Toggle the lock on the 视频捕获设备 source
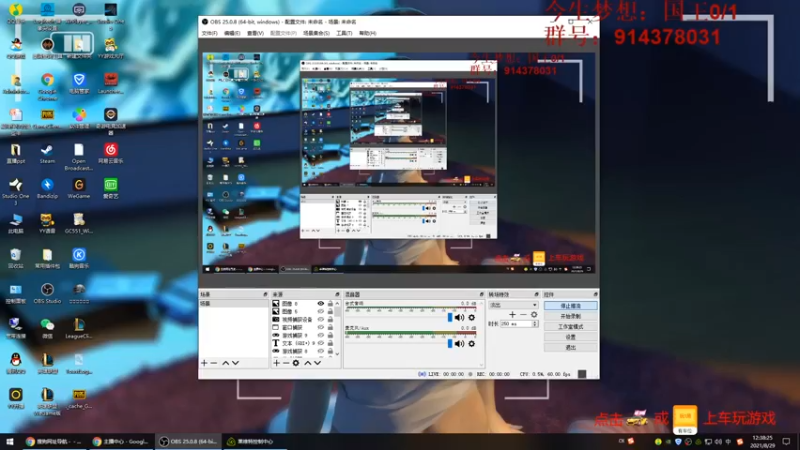Viewport: 800px width, 450px height. (x=330, y=319)
